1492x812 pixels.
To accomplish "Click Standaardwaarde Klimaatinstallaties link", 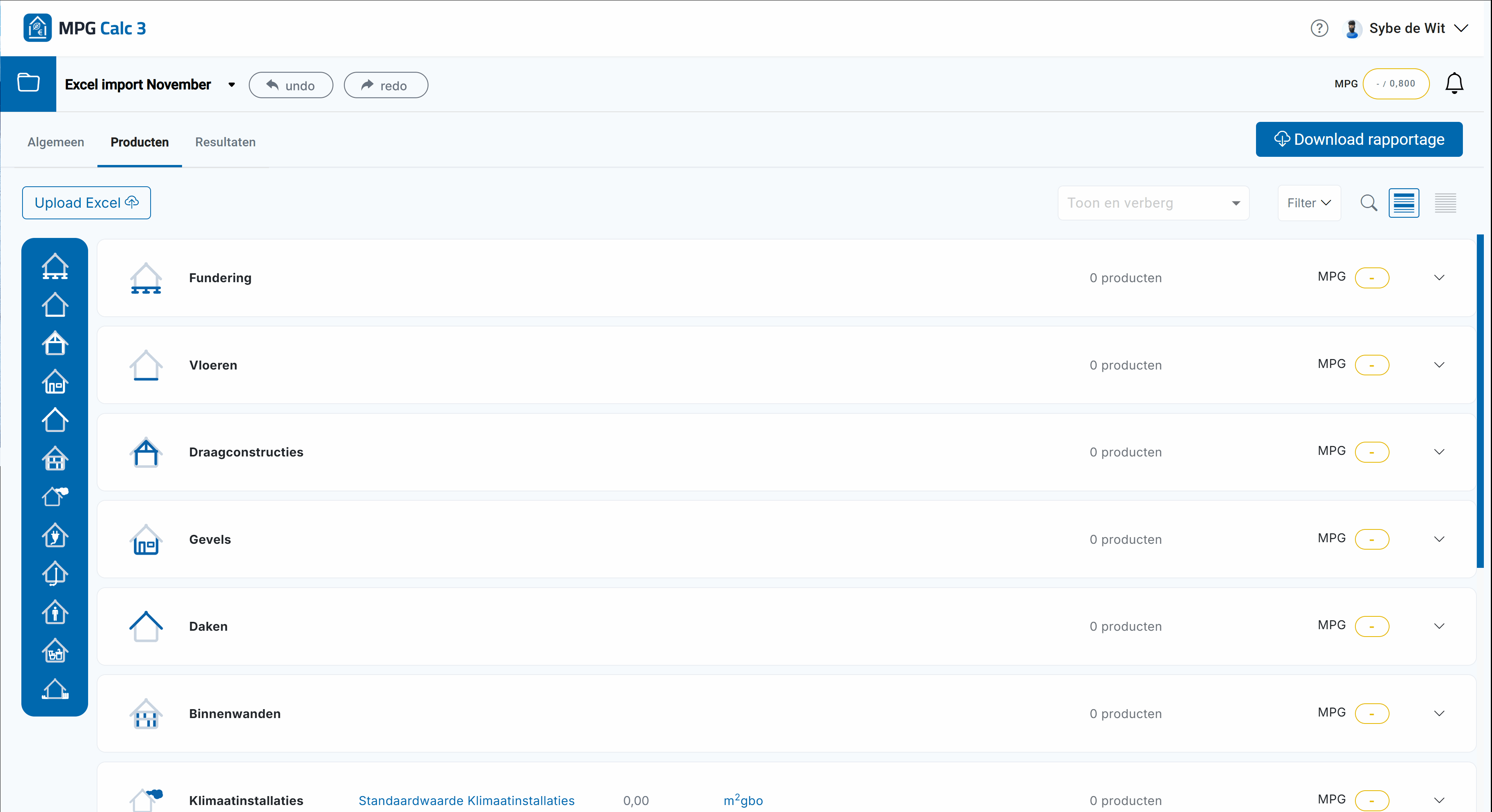I will click(x=466, y=800).
